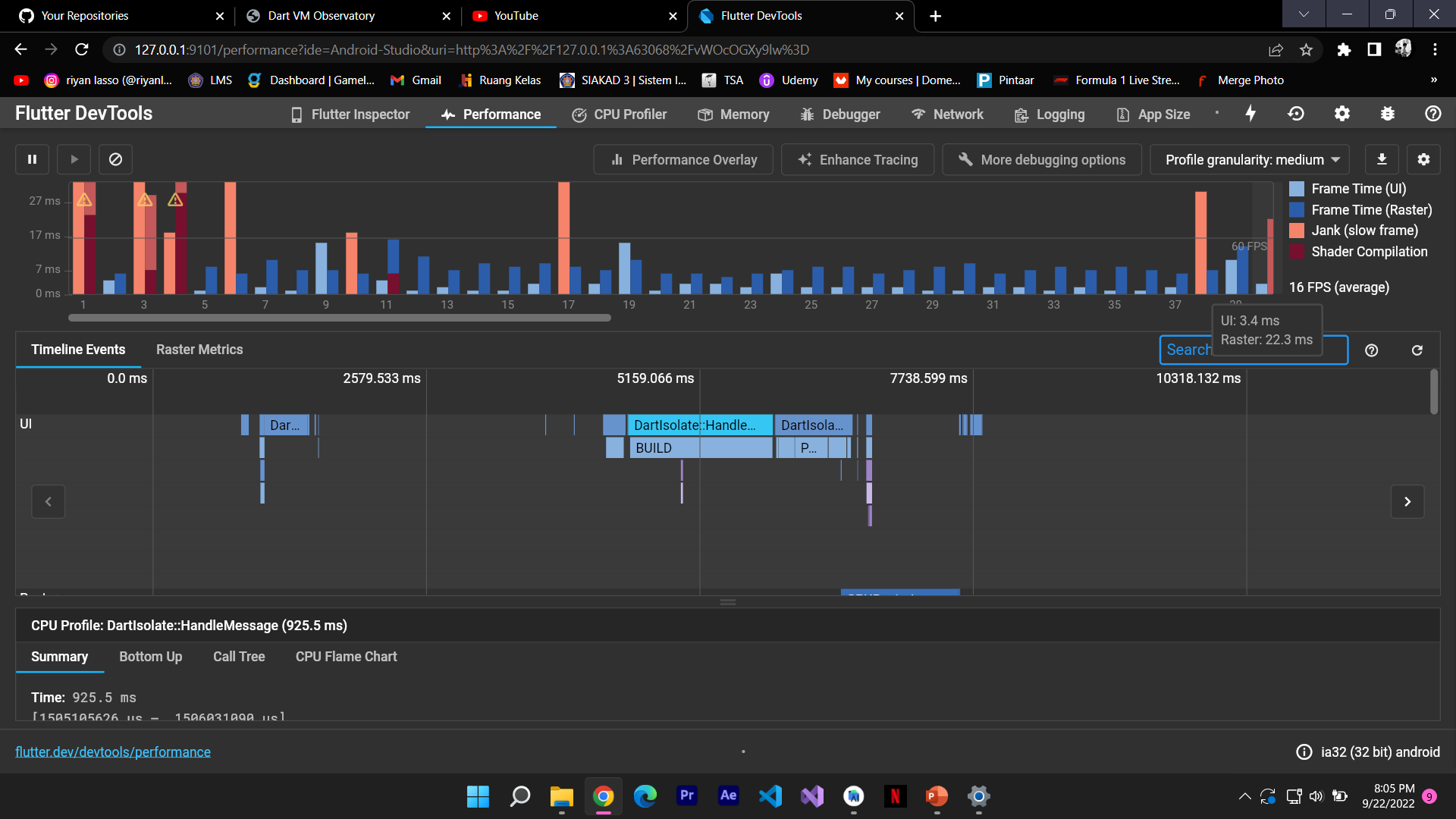Resume frame recording with play button
This screenshot has width=1456, height=819.
tap(74, 159)
